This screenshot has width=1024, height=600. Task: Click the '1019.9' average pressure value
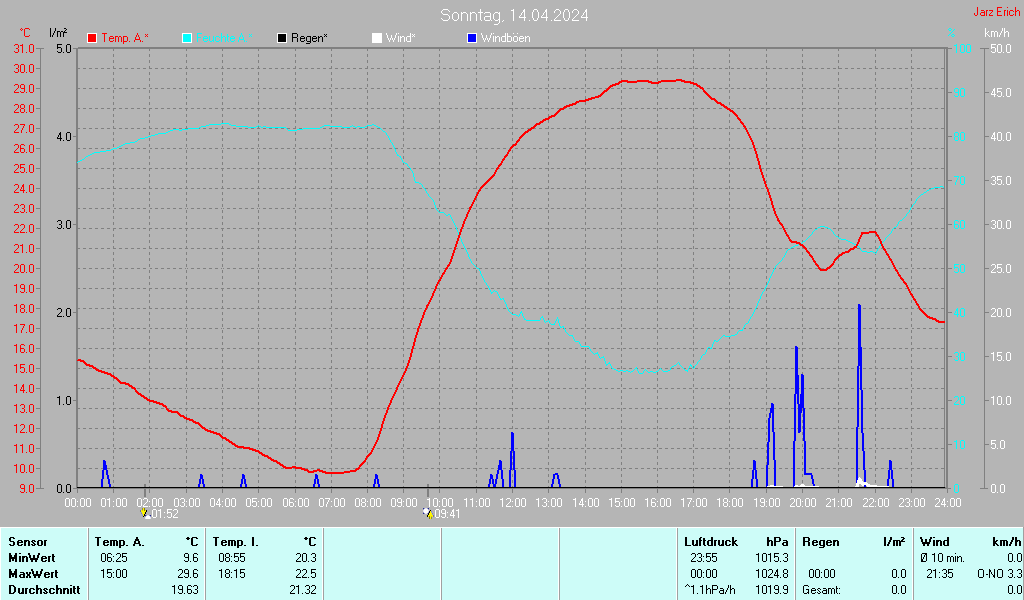click(x=772, y=590)
